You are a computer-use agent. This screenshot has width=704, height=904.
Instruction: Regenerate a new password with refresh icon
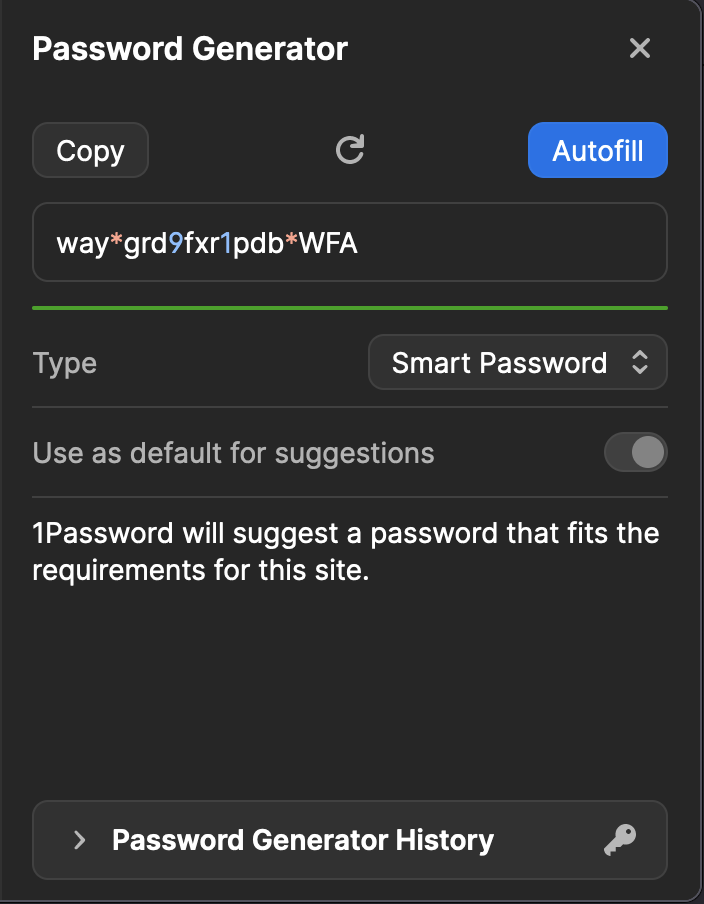pos(349,150)
